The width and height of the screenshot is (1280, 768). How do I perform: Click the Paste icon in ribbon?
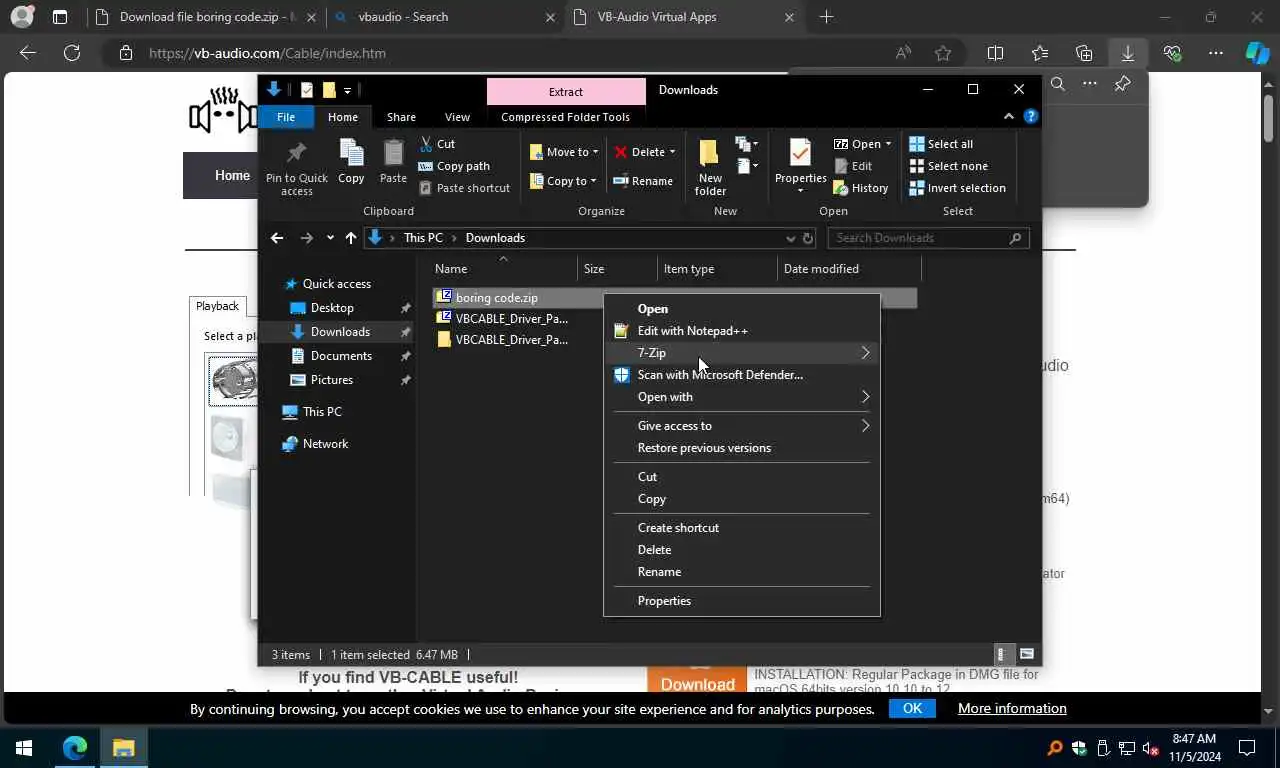point(393,153)
